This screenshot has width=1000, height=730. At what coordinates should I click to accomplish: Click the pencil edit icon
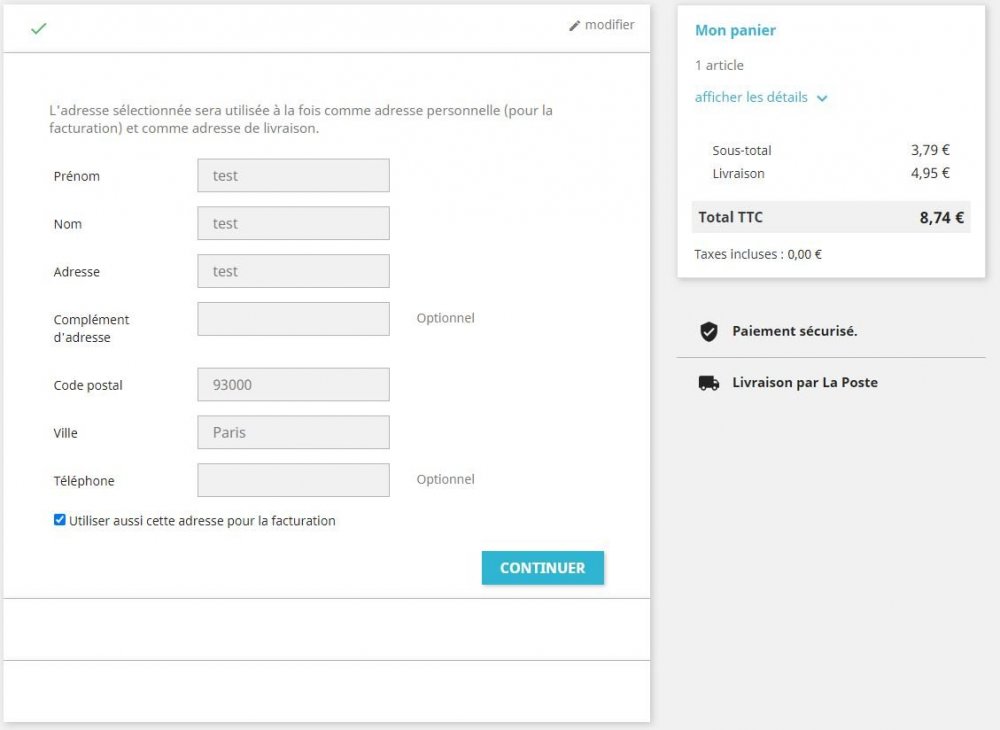[x=575, y=26]
